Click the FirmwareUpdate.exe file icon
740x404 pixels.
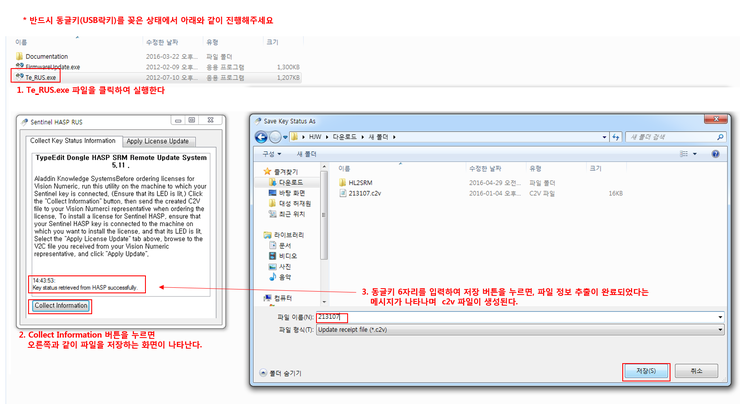(x=19, y=67)
